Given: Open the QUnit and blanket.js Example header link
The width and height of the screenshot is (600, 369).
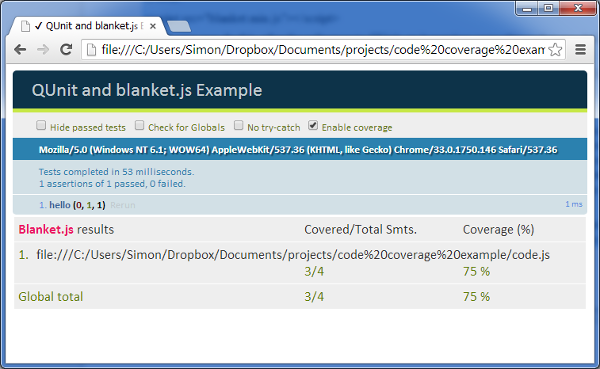Looking at the screenshot, I should click(147, 90).
